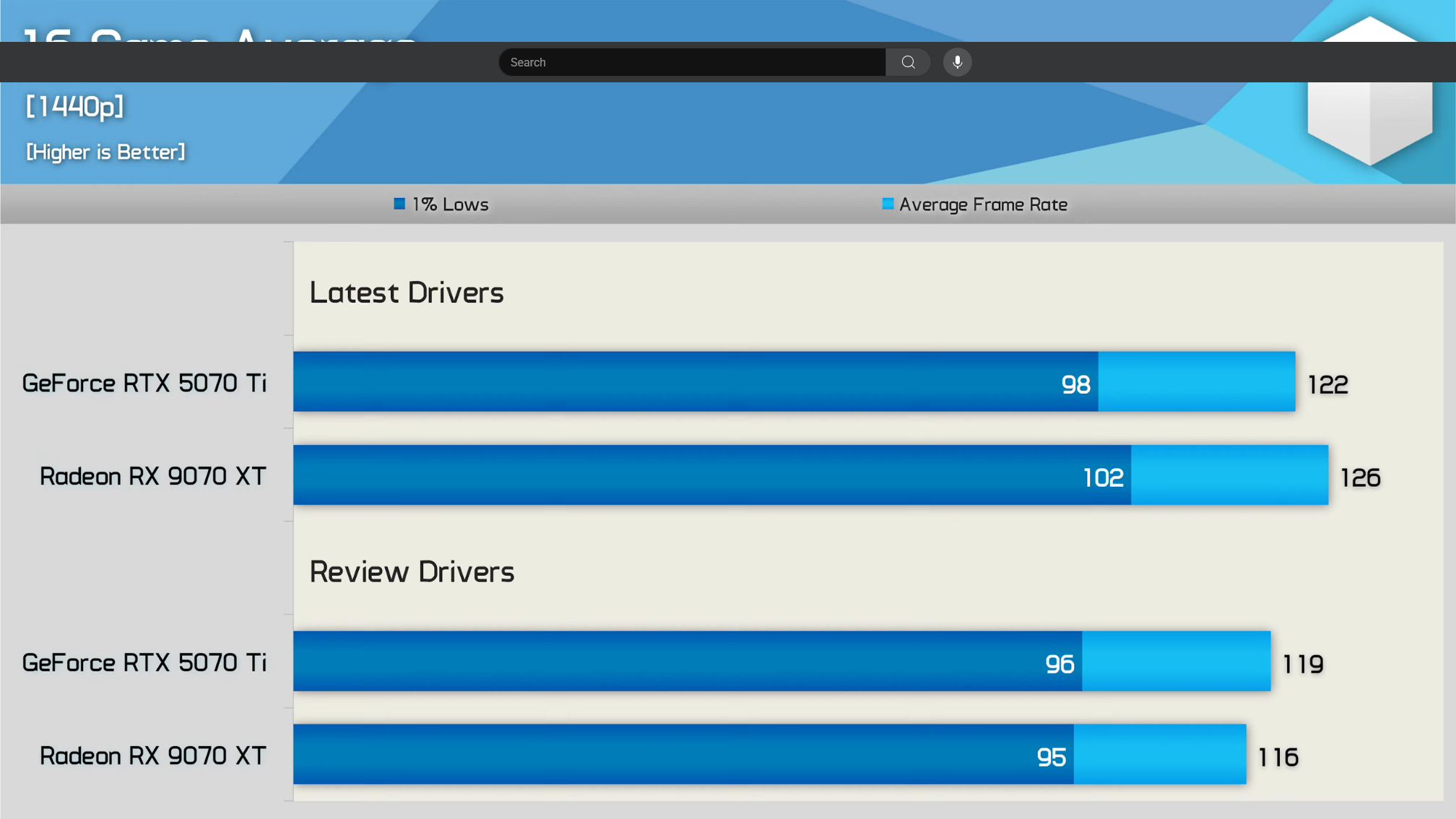Click the 'Review Drivers' heading
The height and width of the screenshot is (819, 1456).
[x=412, y=572]
